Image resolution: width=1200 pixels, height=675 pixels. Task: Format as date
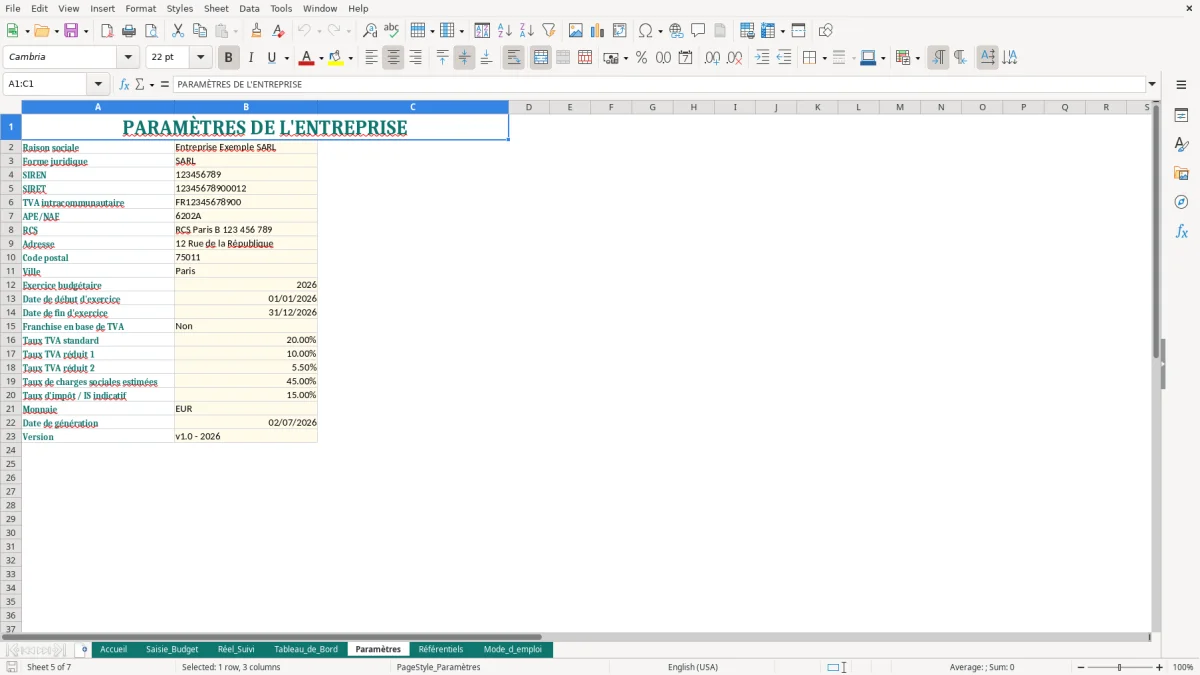click(685, 58)
